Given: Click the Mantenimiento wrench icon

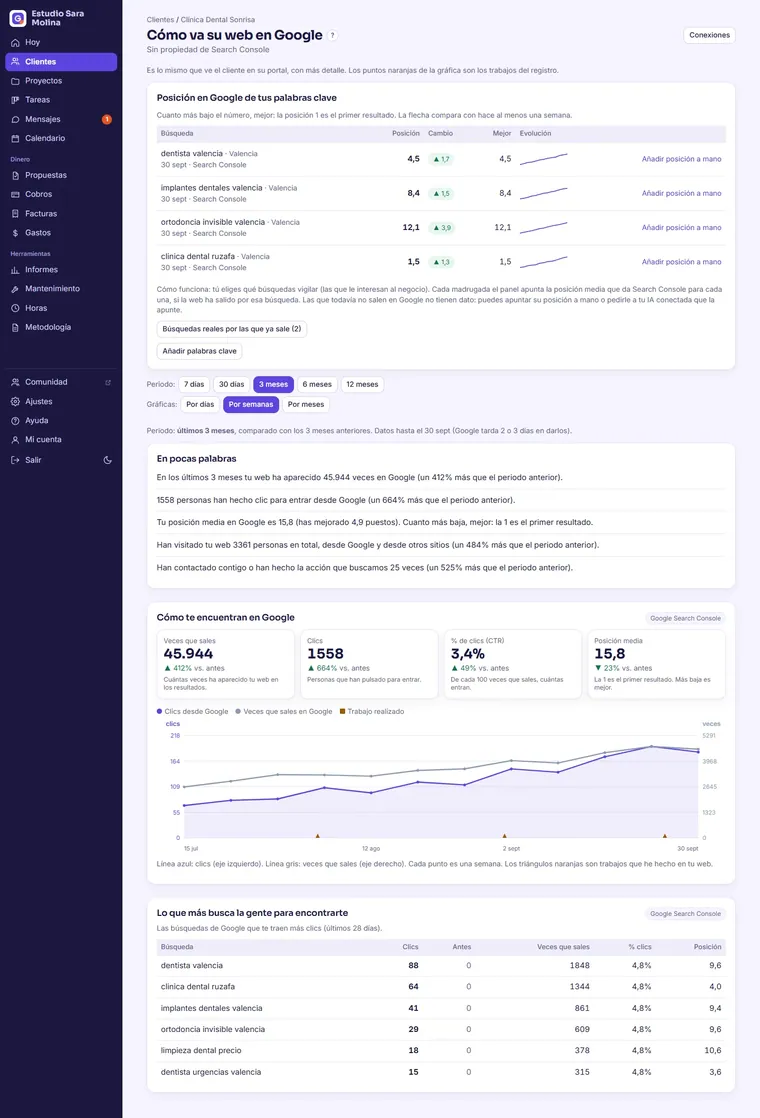Looking at the screenshot, I should 15,289.
